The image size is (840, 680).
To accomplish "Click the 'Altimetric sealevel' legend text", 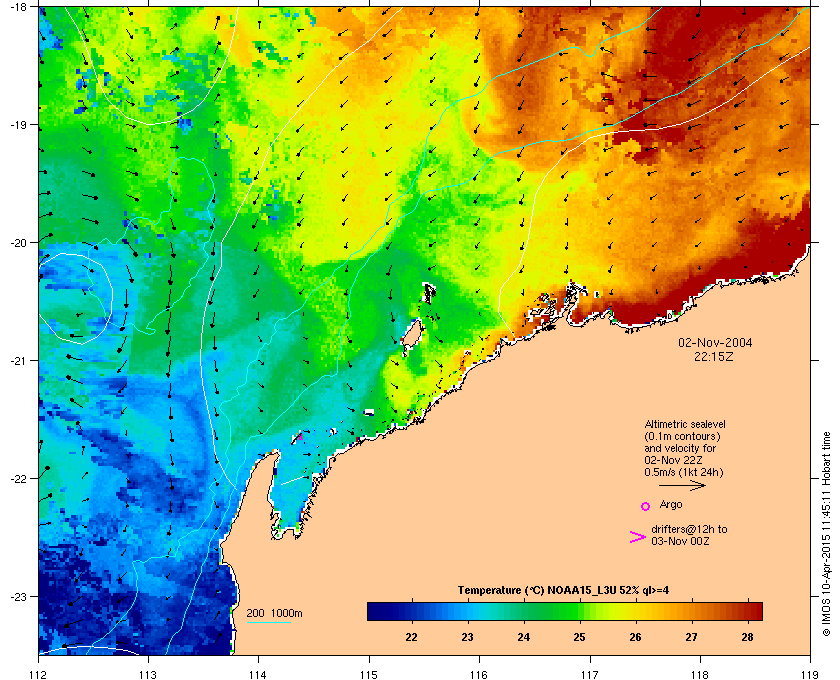I will (x=685, y=424).
